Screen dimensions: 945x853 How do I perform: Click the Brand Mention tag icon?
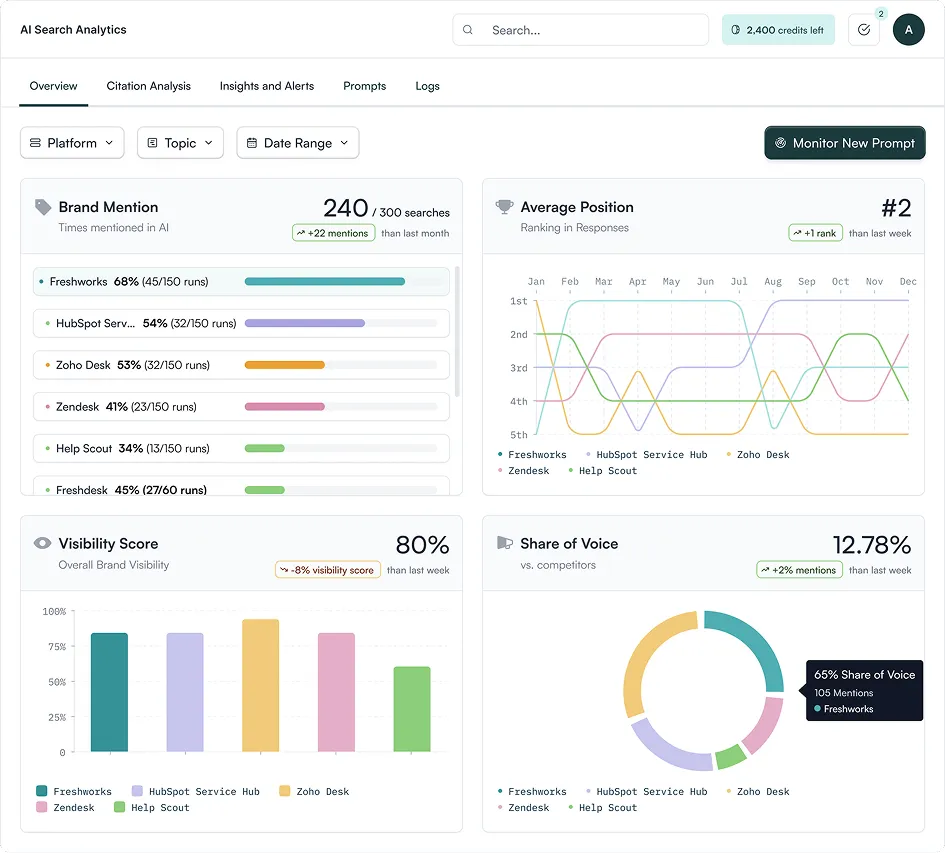point(43,207)
